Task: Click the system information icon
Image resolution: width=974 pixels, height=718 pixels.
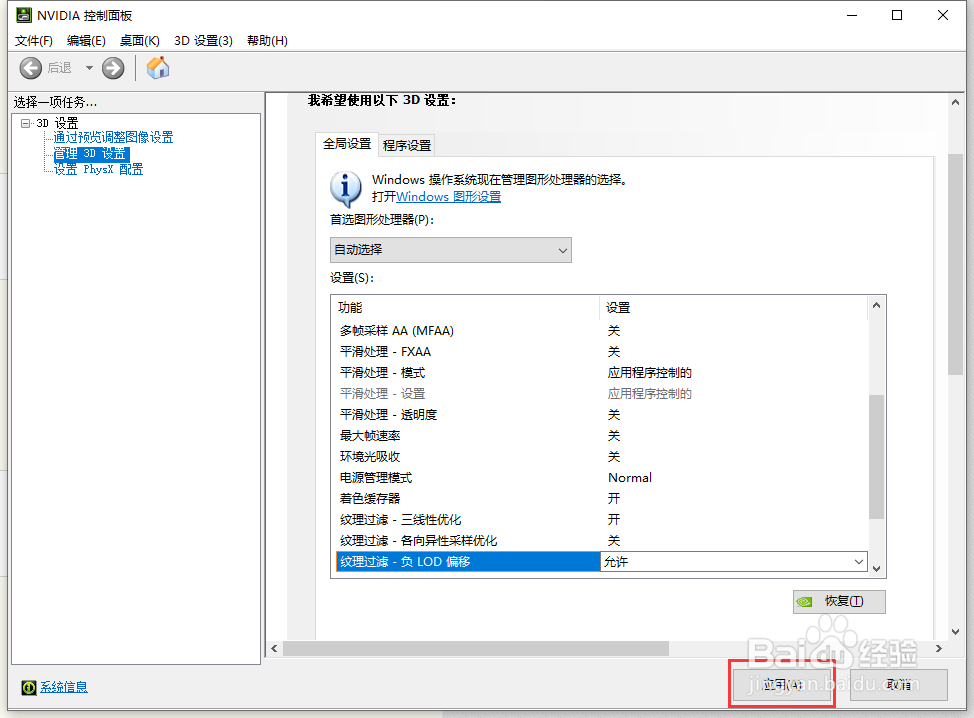Action: (x=29, y=687)
